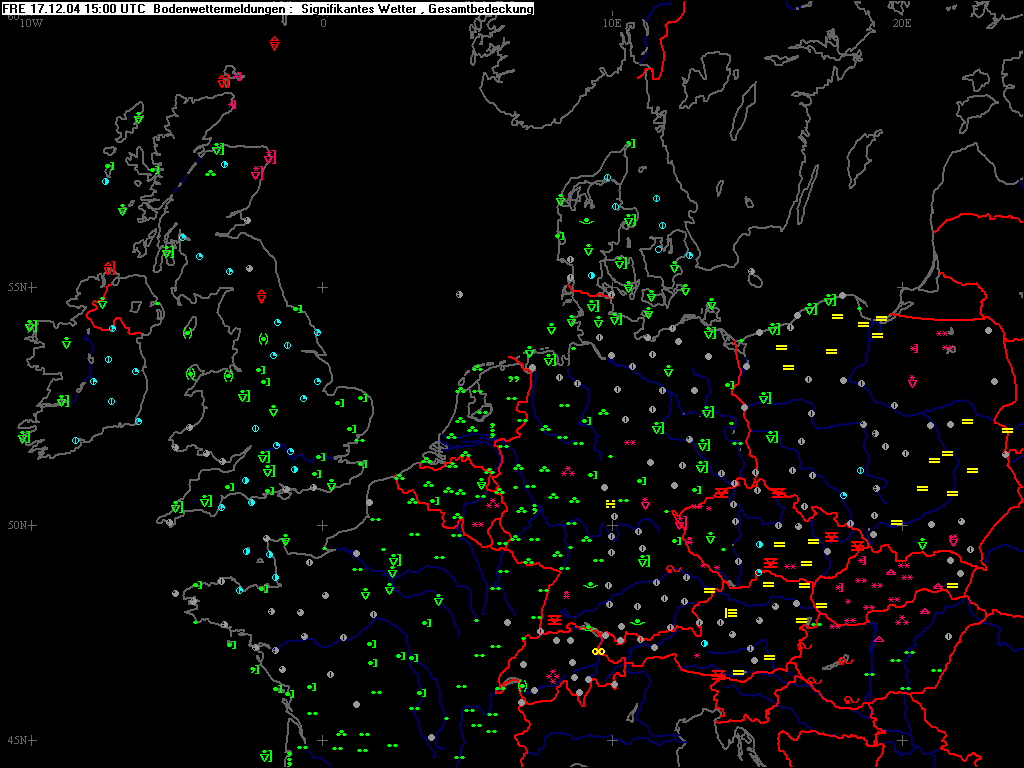The width and height of the screenshot is (1024, 768).
Task: Select the green arc symbol in northern Denmark
Action: (x=587, y=221)
